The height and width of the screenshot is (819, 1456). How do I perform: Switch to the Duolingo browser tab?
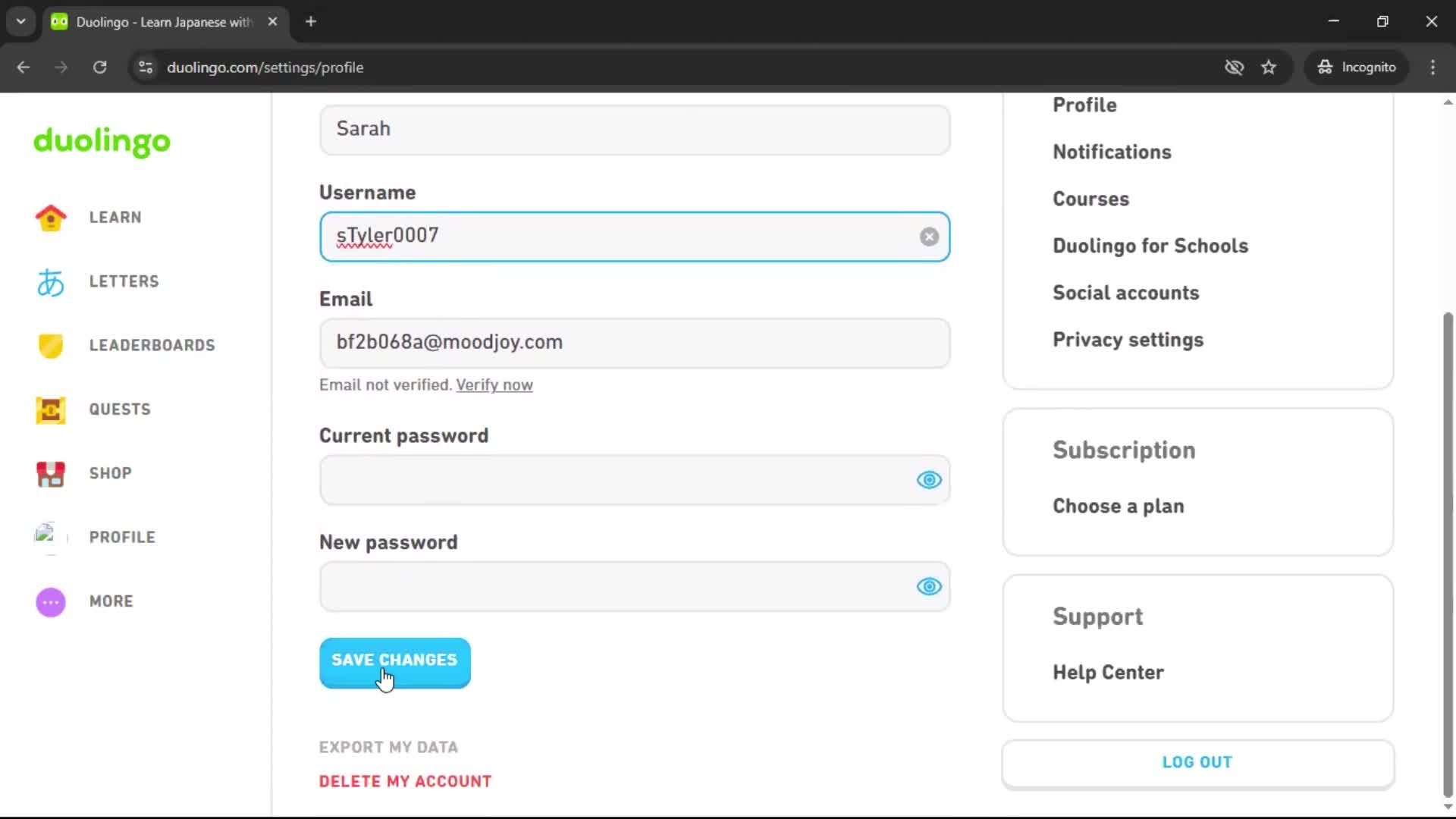(152, 21)
